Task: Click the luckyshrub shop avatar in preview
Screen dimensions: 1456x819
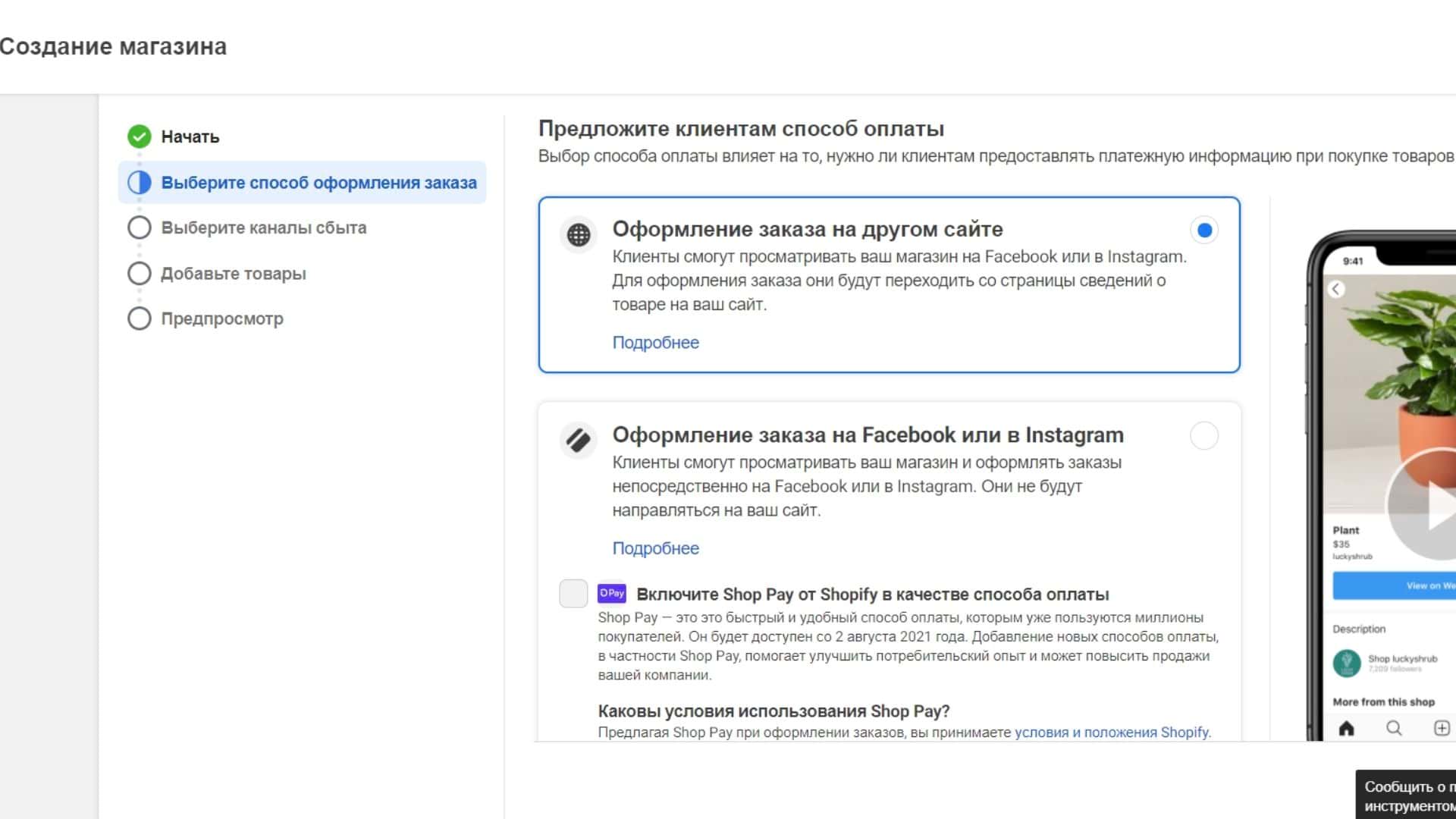Action: 1347,663
